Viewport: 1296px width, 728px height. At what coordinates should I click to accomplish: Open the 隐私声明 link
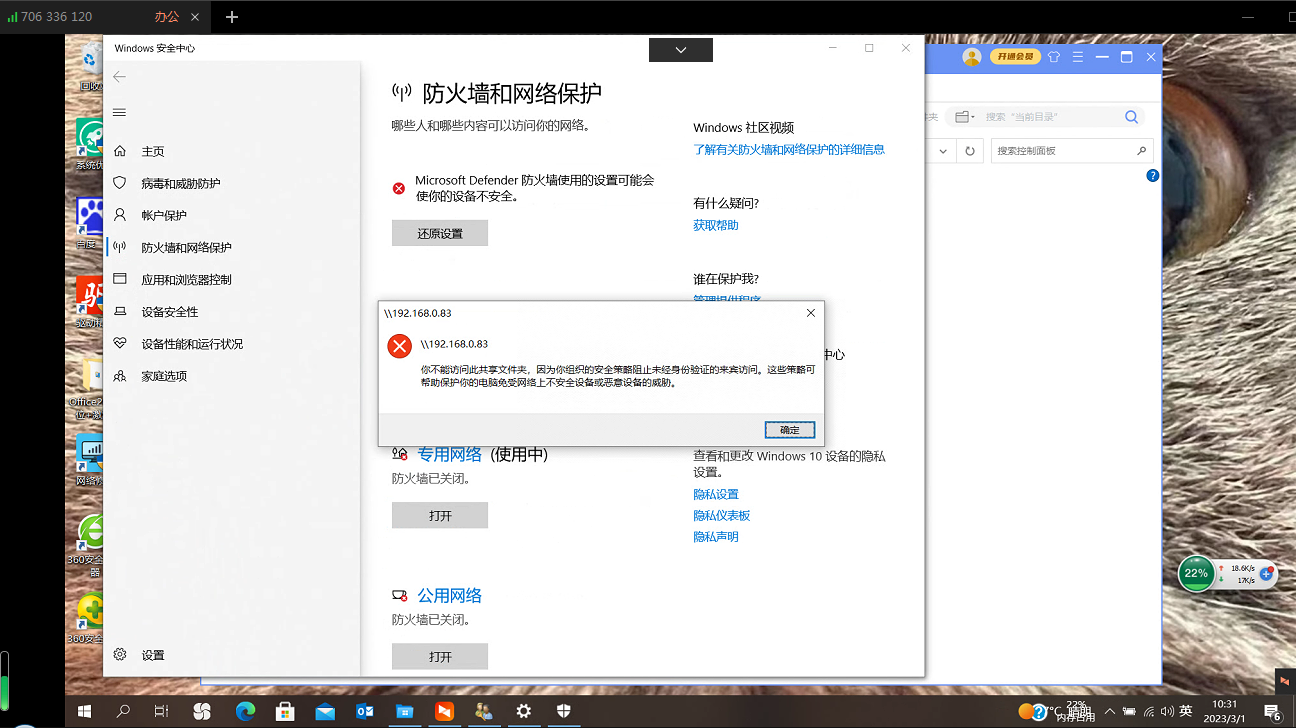pyautogui.click(x=716, y=536)
